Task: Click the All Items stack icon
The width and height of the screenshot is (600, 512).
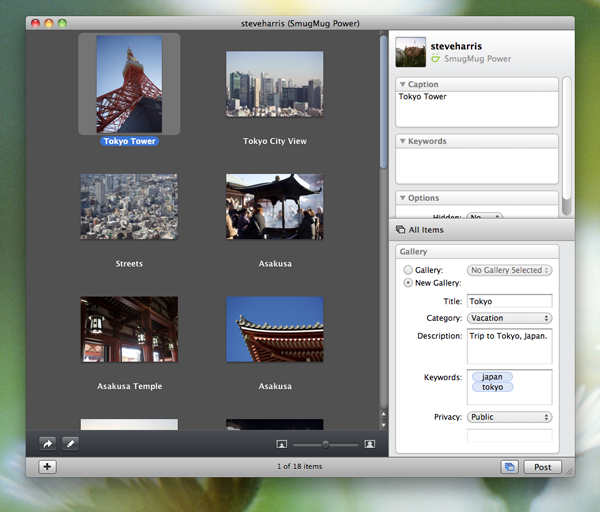Action: 400,230
